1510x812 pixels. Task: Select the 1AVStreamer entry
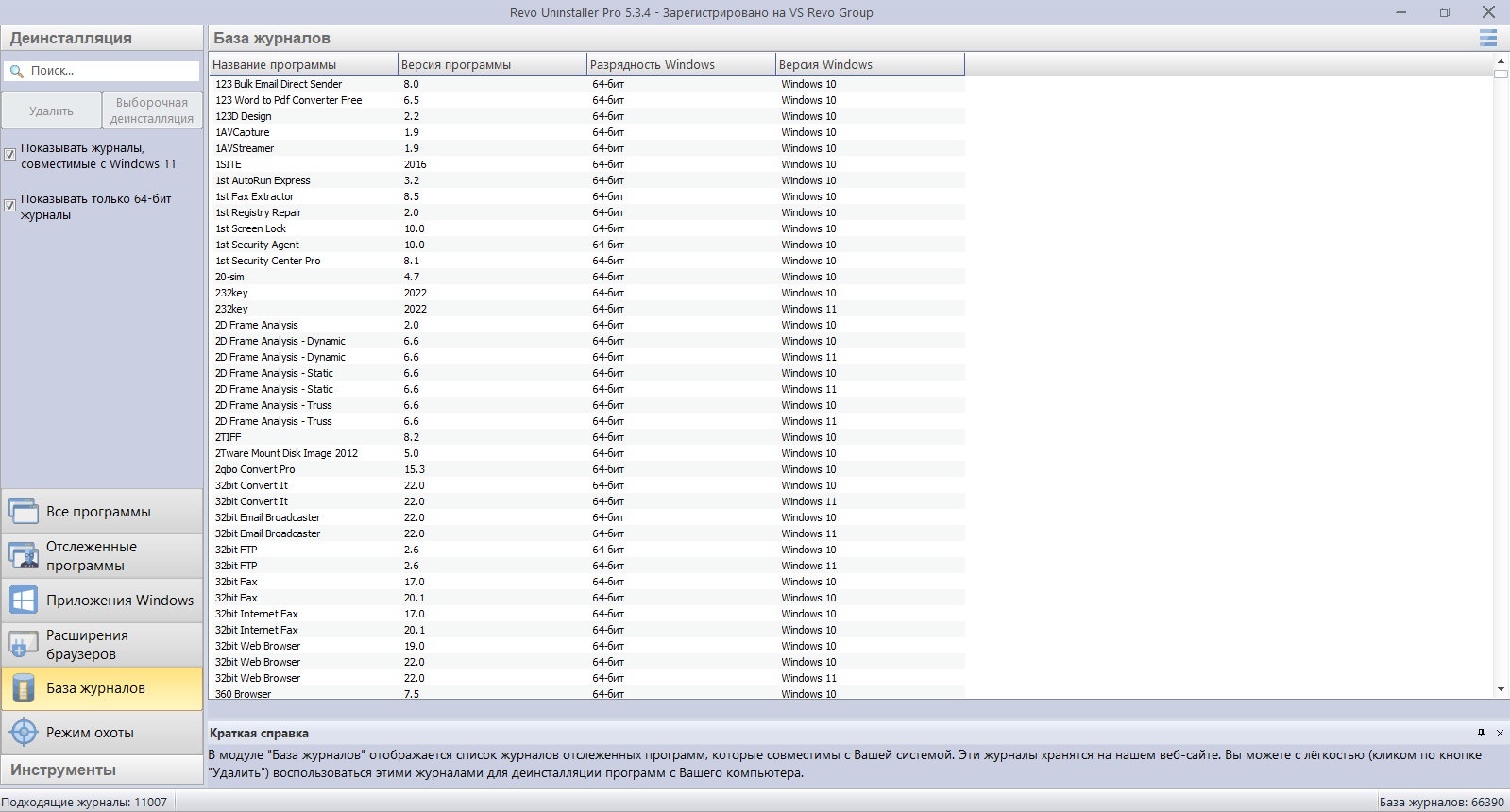pyautogui.click(x=586, y=148)
